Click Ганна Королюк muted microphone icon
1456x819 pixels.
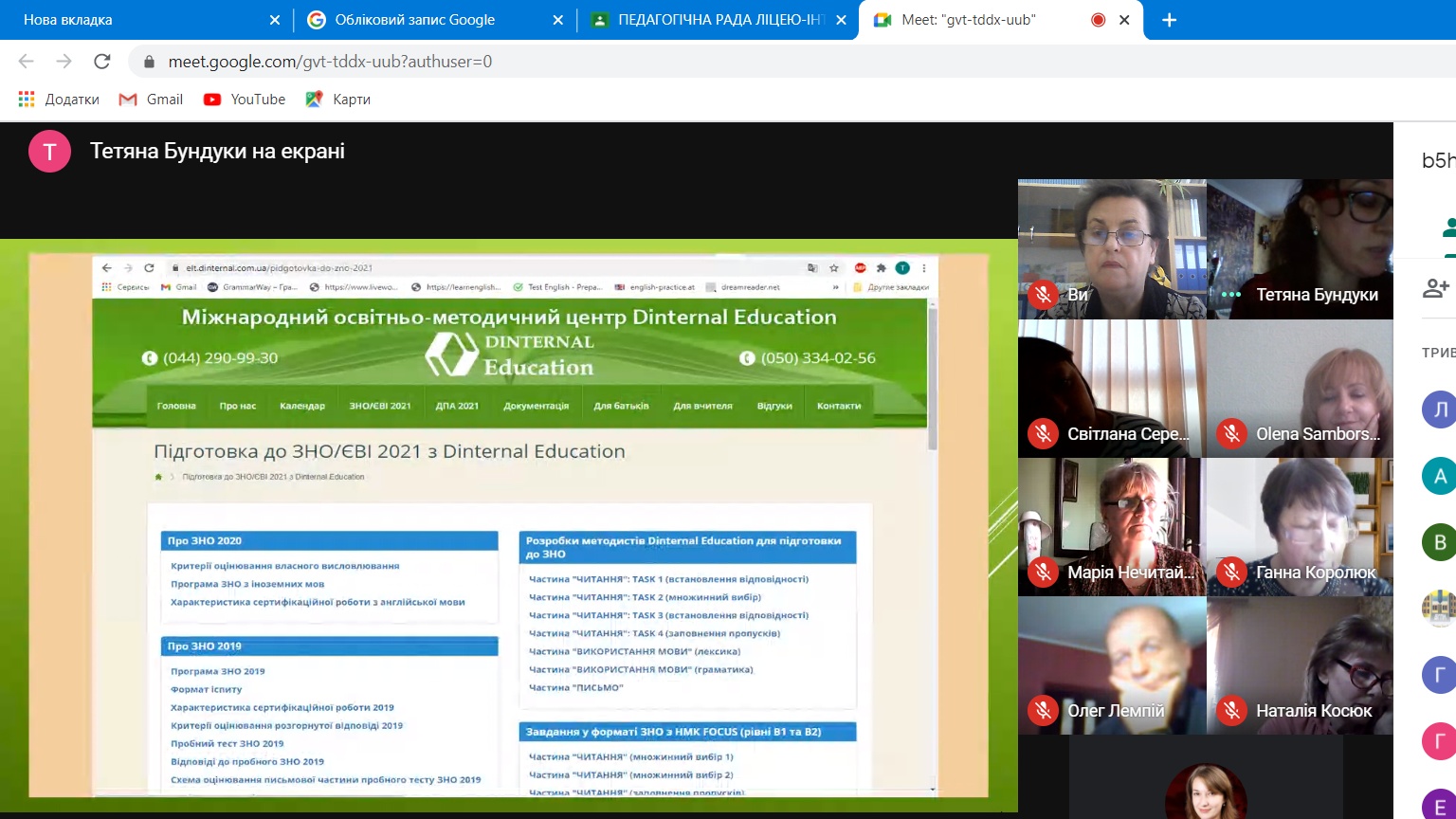tap(1231, 573)
